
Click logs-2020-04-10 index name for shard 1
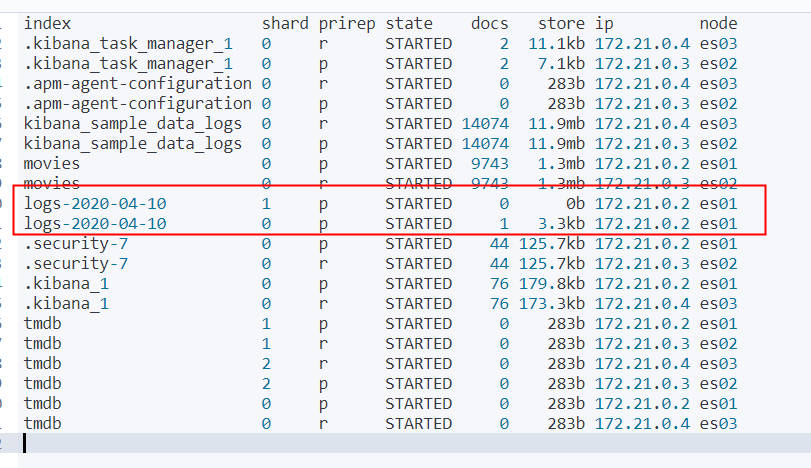95,203
